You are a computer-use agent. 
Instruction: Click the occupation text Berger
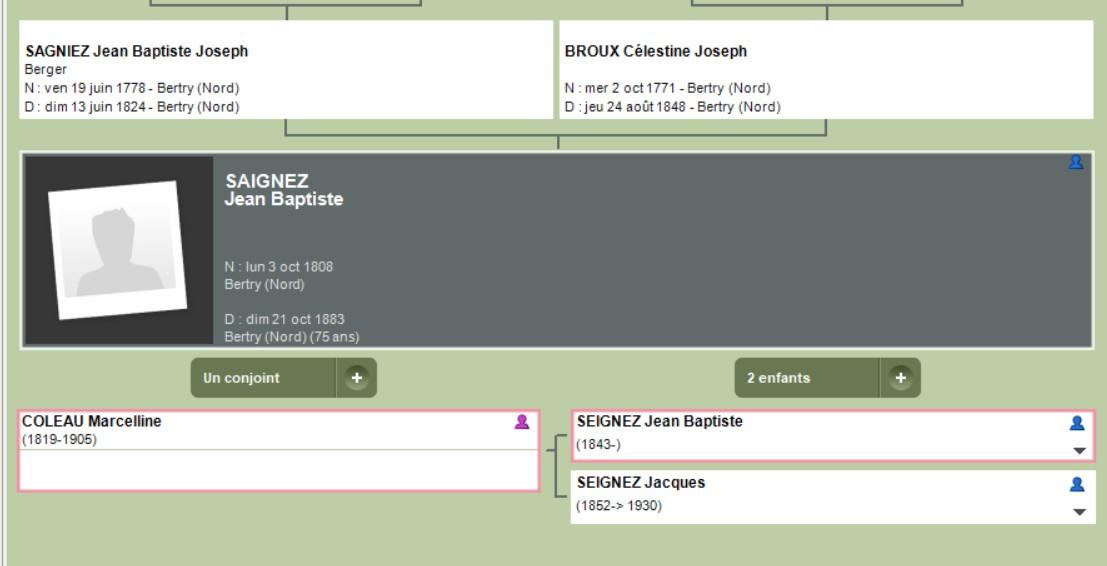tap(46, 70)
